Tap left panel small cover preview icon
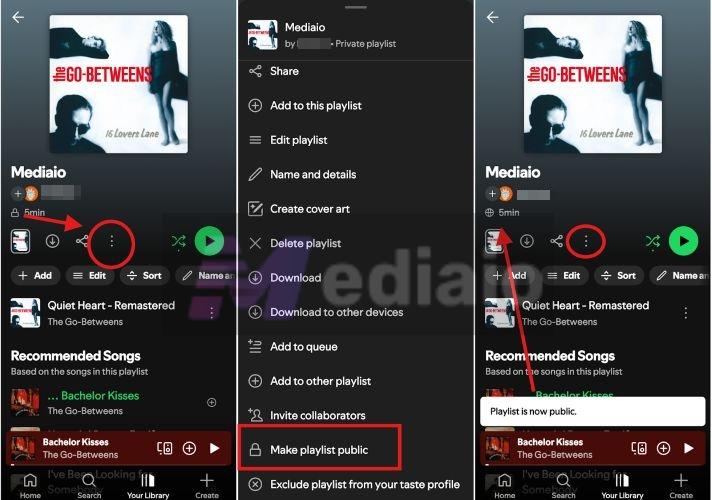This screenshot has height=500, width=712. [x=20, y=241]
